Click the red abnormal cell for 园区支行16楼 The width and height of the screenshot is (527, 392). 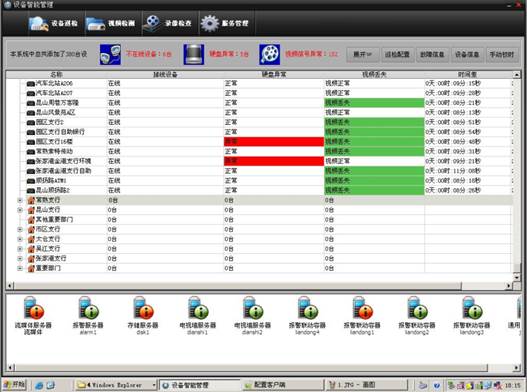point(274,142)
